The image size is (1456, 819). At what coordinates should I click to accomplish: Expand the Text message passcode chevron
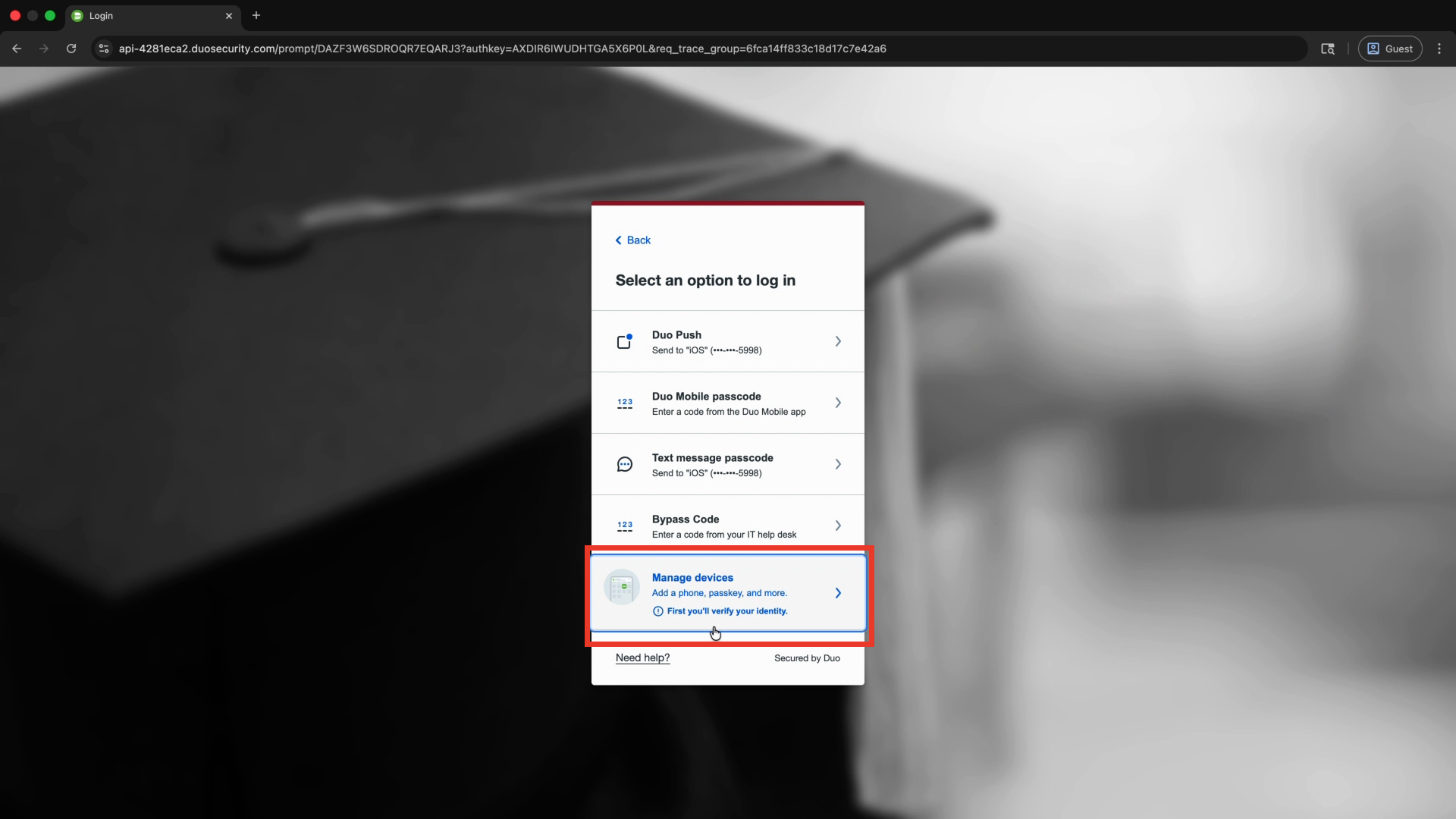(838, 464)
